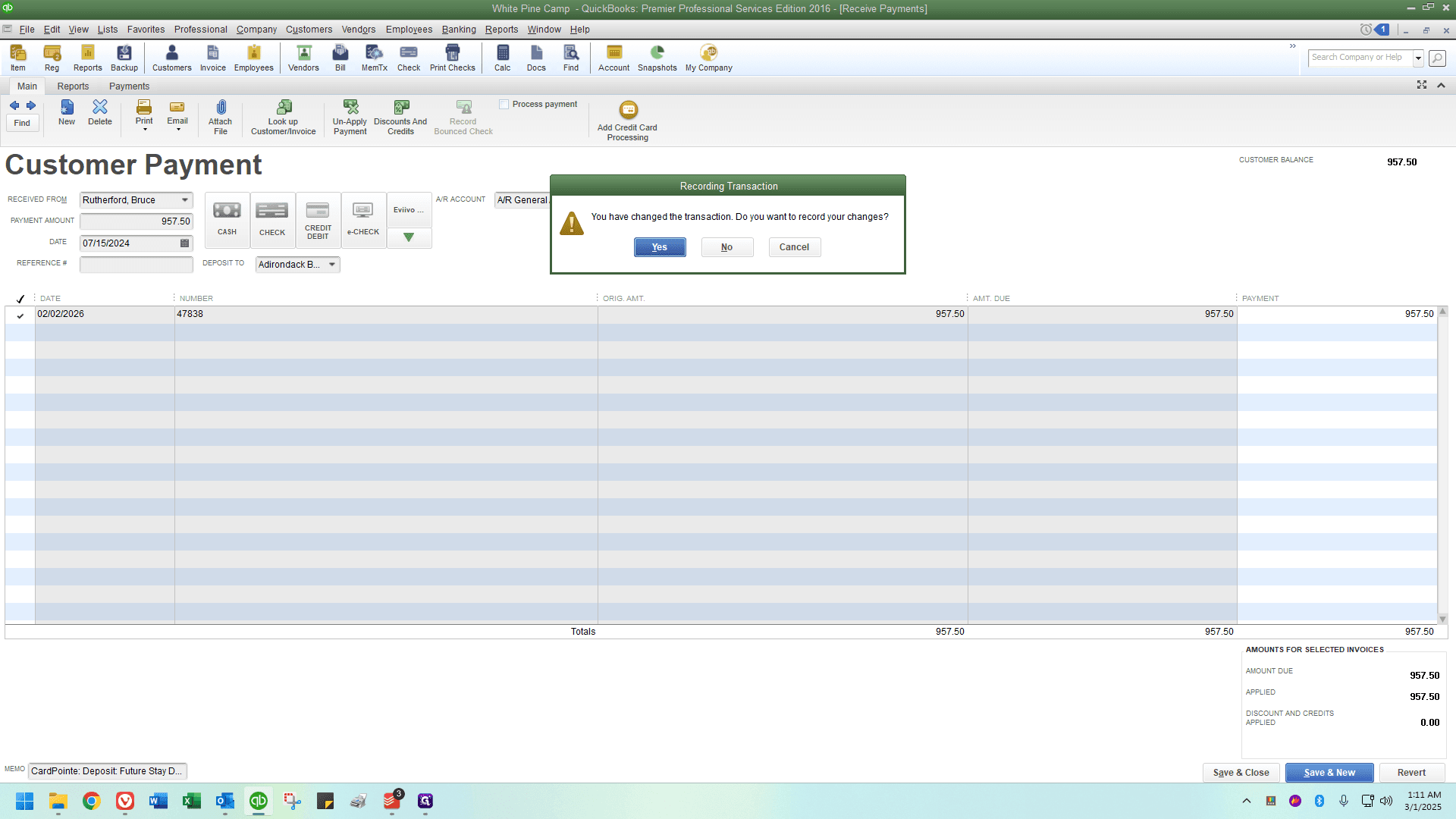Image resolution: width=1456 pixels, height=819 pixels.
Task: Open the Check writing icon
Action: point(409,58)
